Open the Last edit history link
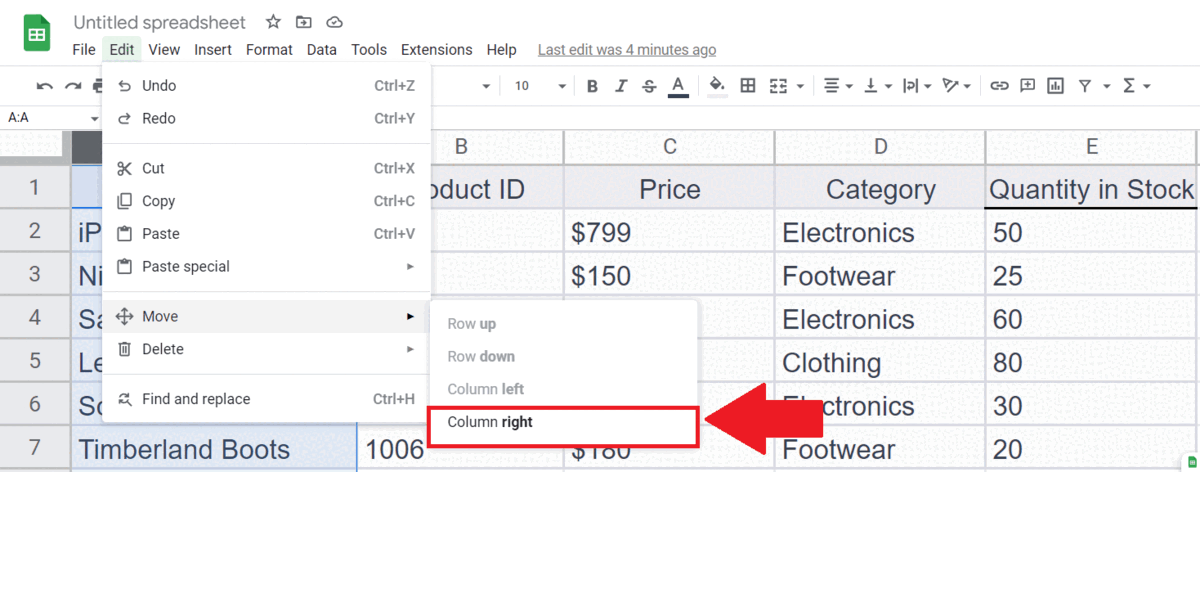Screen dimensions: 1200x592 626,50
